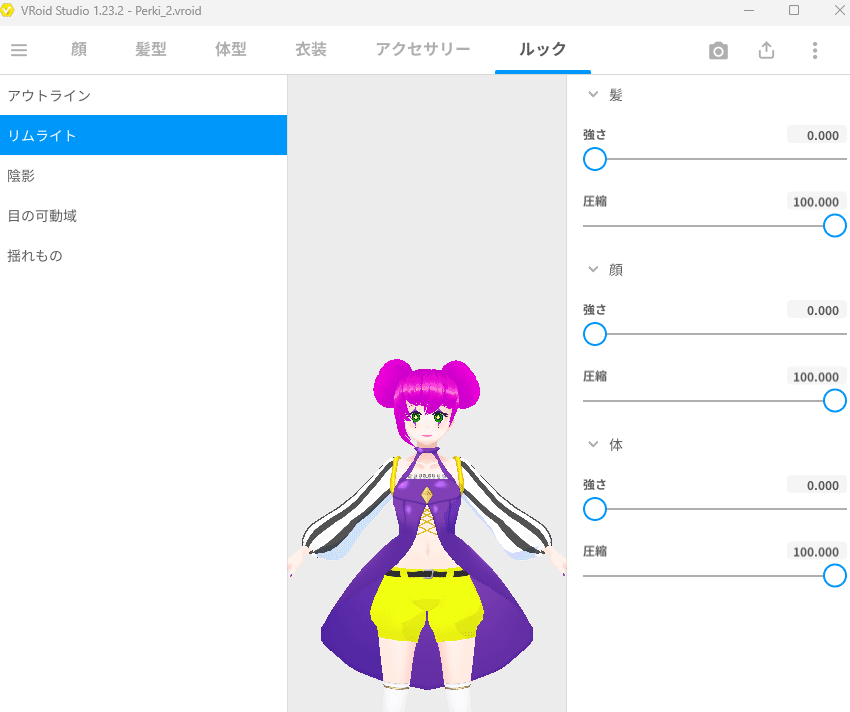Close the VRoid Studio window
This screenshot has width=850, height=712.
tap(839, 10)
